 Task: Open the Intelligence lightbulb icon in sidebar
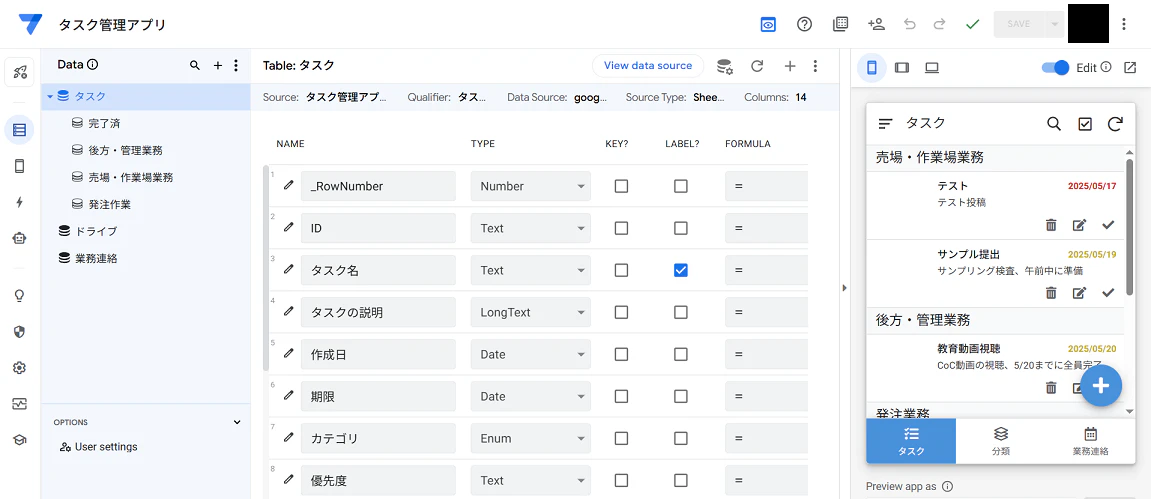20,296
